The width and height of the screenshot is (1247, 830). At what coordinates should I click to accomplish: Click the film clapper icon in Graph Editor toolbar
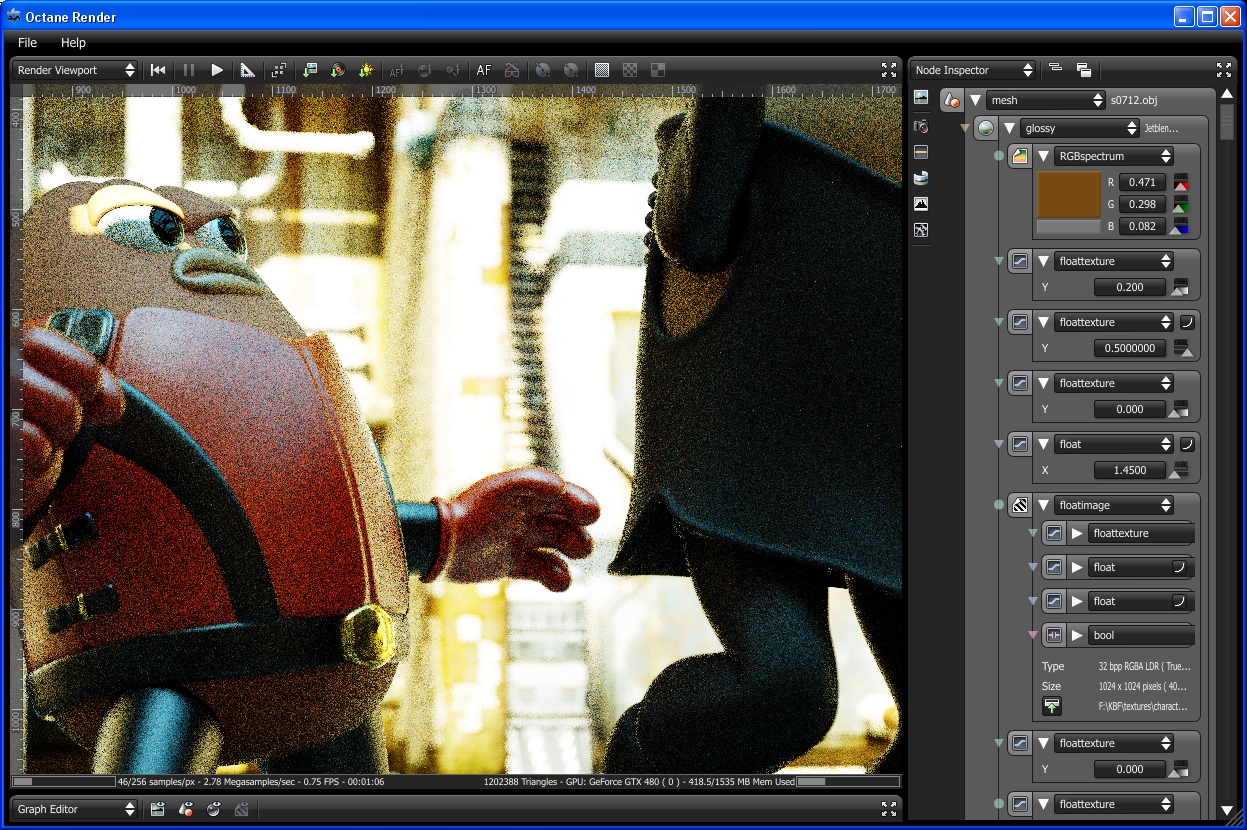coord(158,809)
